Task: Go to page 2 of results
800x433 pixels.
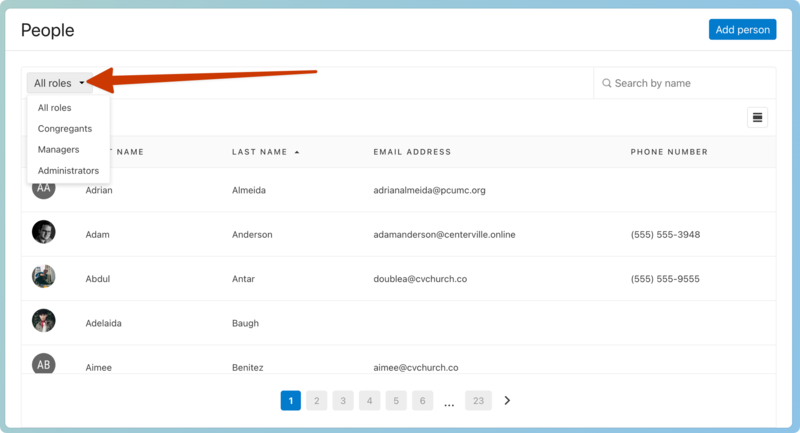Action: [x=316, y=401]
